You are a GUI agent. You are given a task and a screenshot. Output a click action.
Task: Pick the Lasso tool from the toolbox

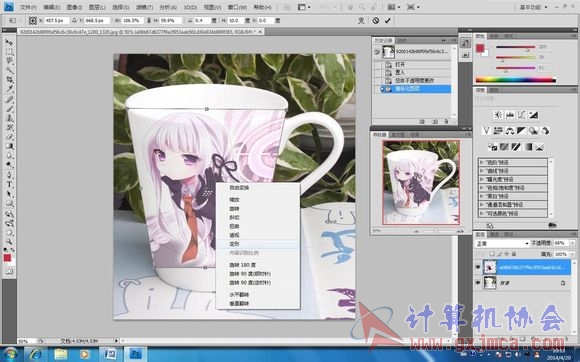coord(9,61)
